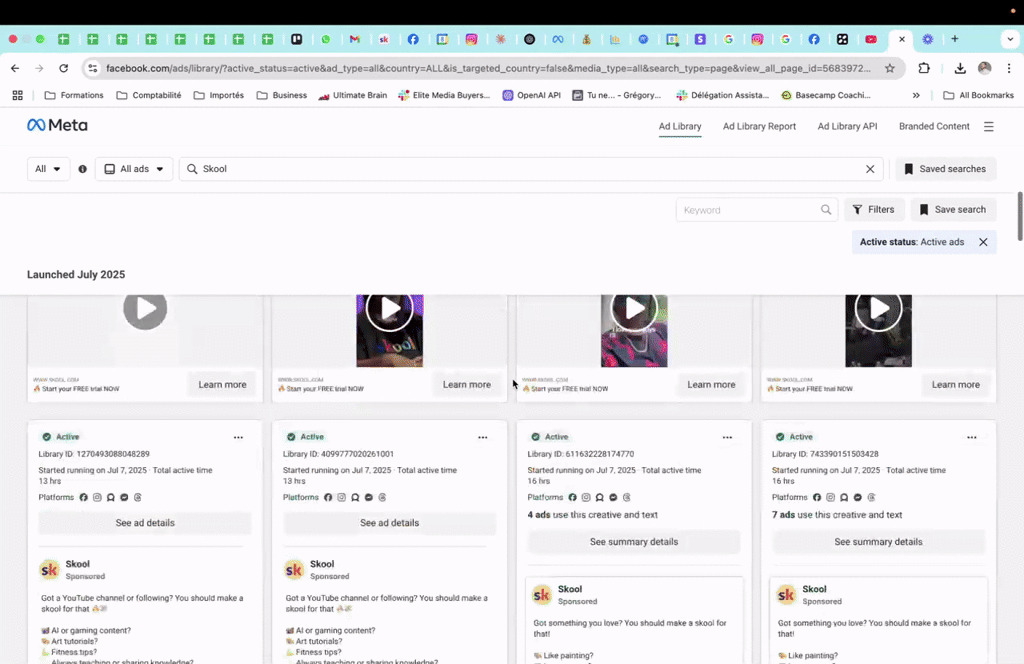Click the Save search button
Image resolution: width=1024 pixels, height=664 pixels.
click(x=953, y=210)
